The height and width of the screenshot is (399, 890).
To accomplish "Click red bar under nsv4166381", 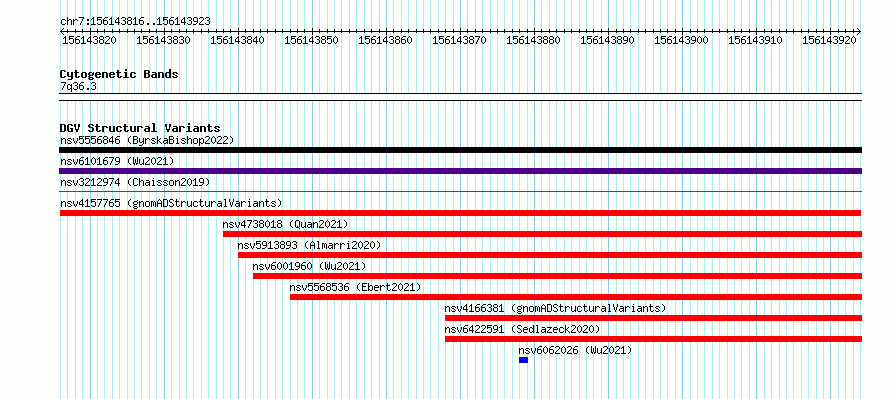I will pos(653,318).
